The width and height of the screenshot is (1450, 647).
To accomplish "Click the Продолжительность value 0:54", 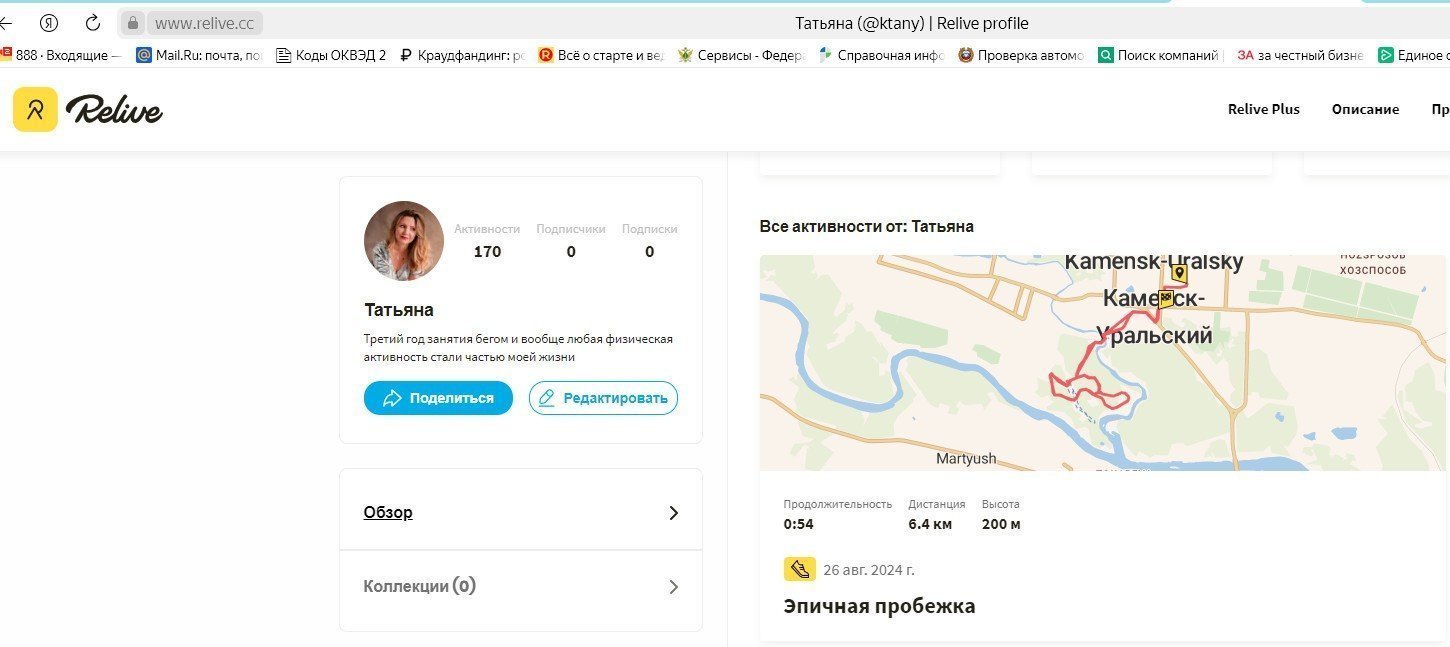I will (798, 524).
